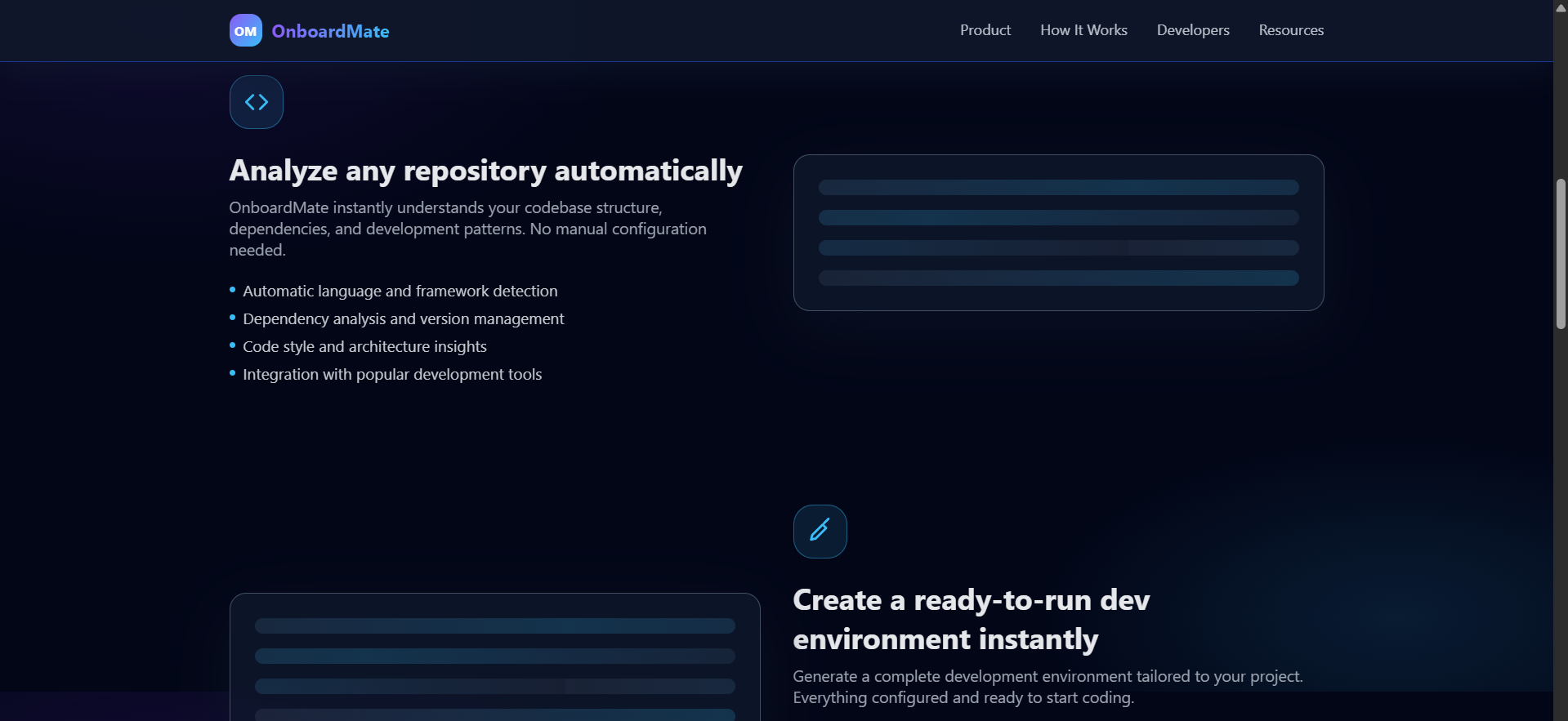1568x721 pixels.
Task: Click the code brackets feature icon
Action: pos(257,102)
